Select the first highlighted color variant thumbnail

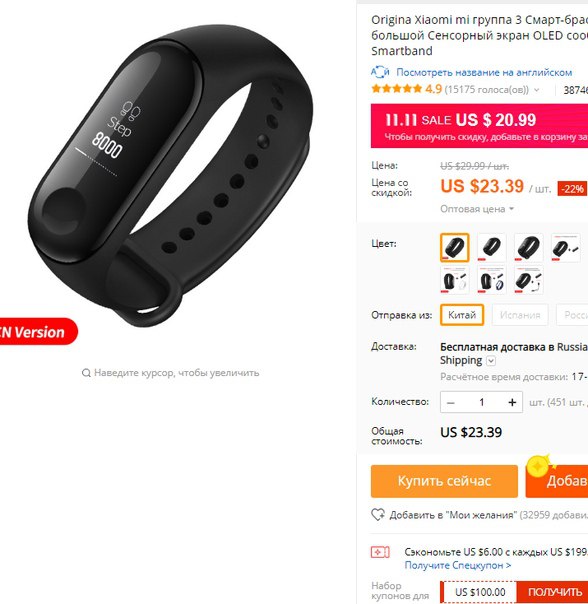[455, 247]
